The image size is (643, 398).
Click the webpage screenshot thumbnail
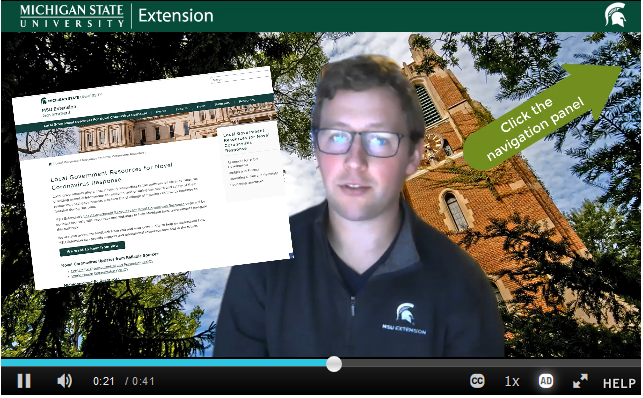pyautogui.click(x=152, y=177)
